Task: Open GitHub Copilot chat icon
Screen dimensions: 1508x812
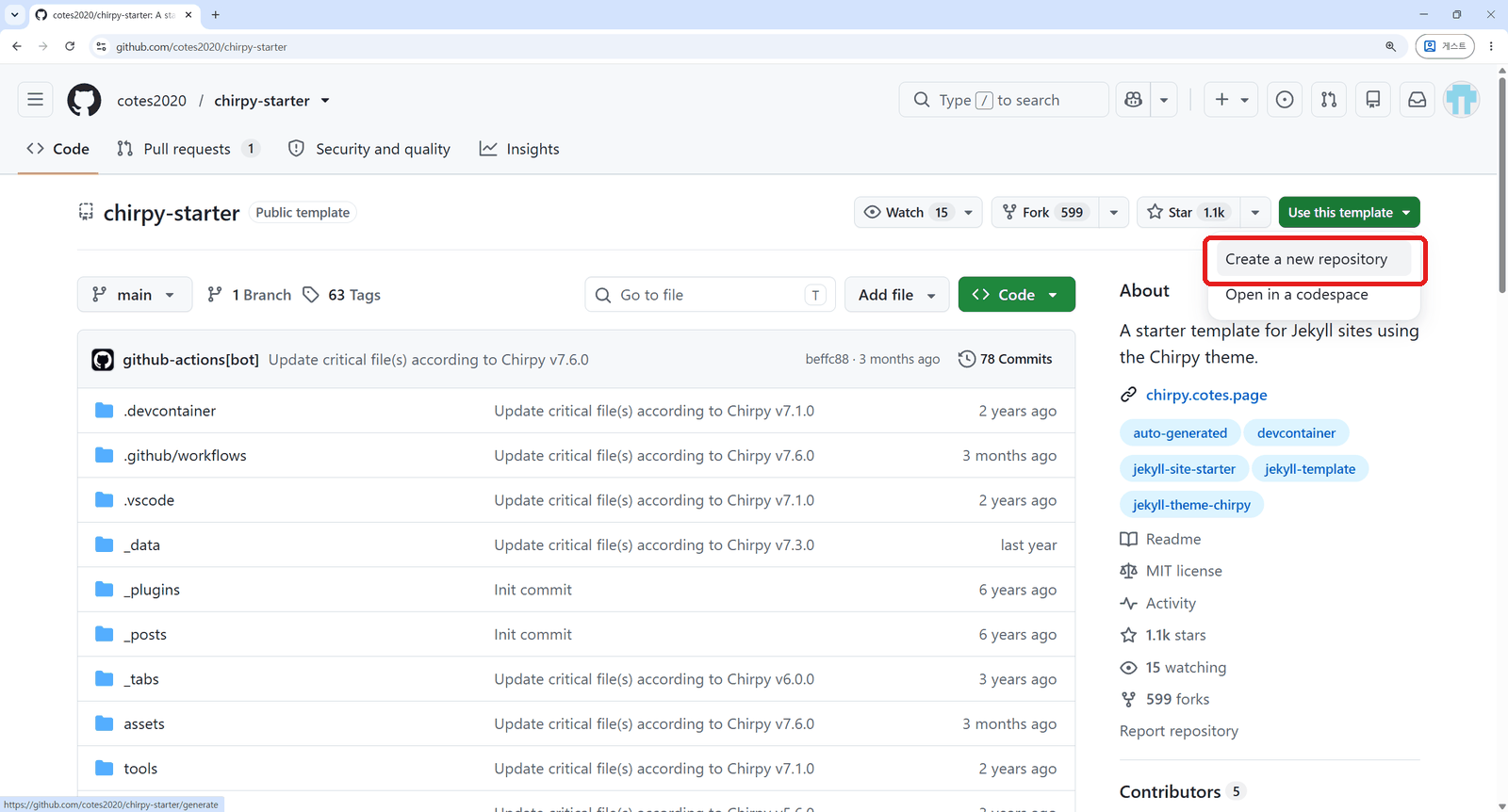Action: 1133,100
